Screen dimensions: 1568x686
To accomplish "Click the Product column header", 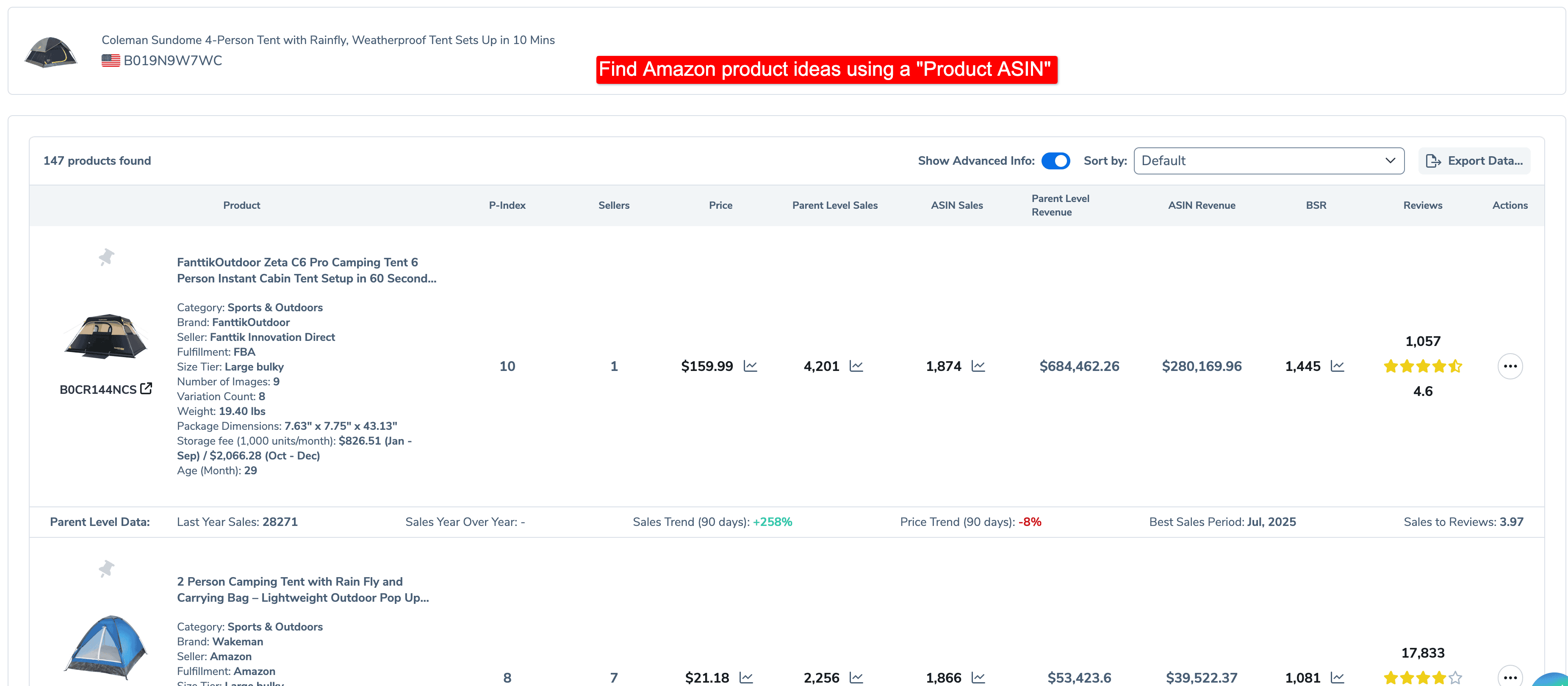I will pos(241,205).
